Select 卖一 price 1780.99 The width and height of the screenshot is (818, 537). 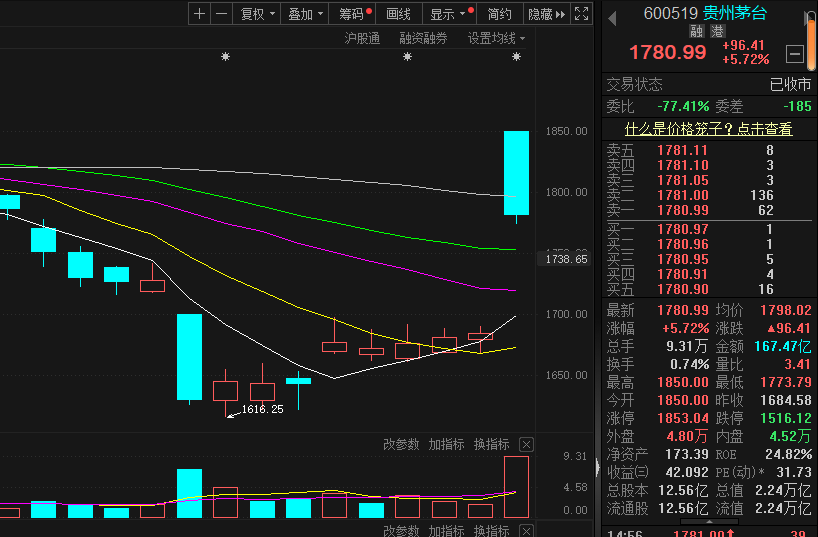click(682, 210)
